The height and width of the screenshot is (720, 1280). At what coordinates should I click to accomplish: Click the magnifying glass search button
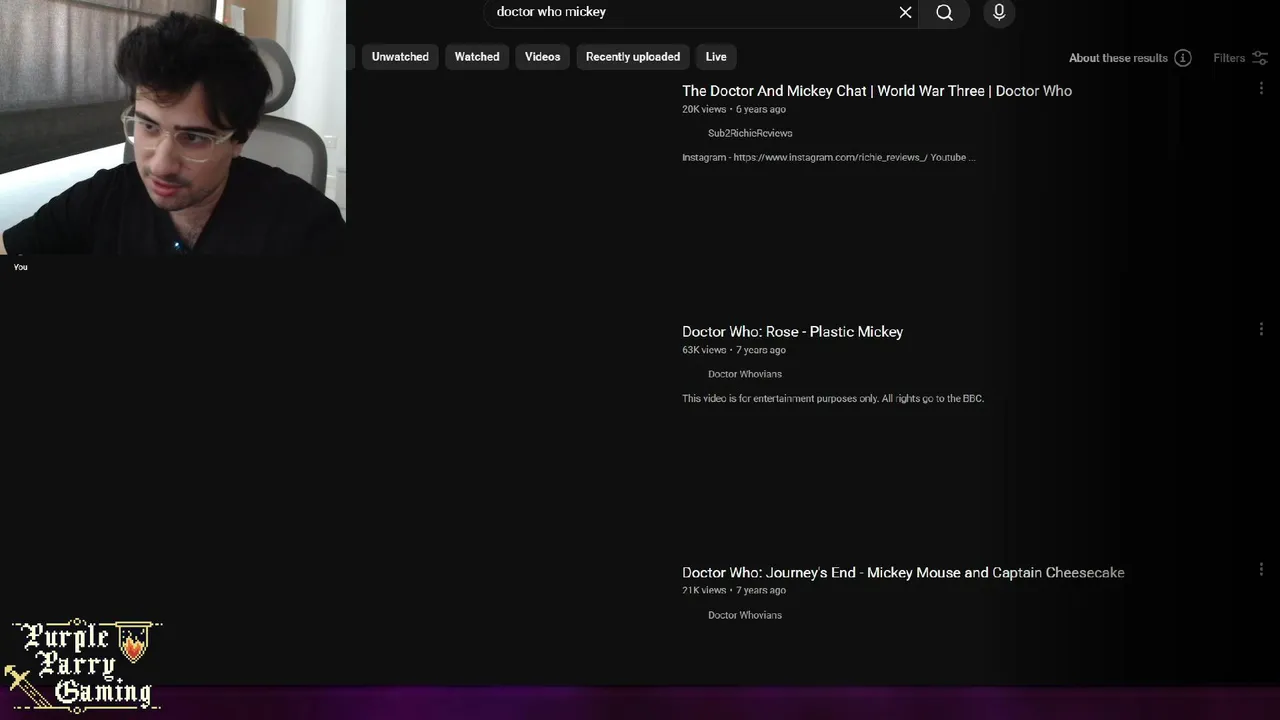click(x=944, y=12)
